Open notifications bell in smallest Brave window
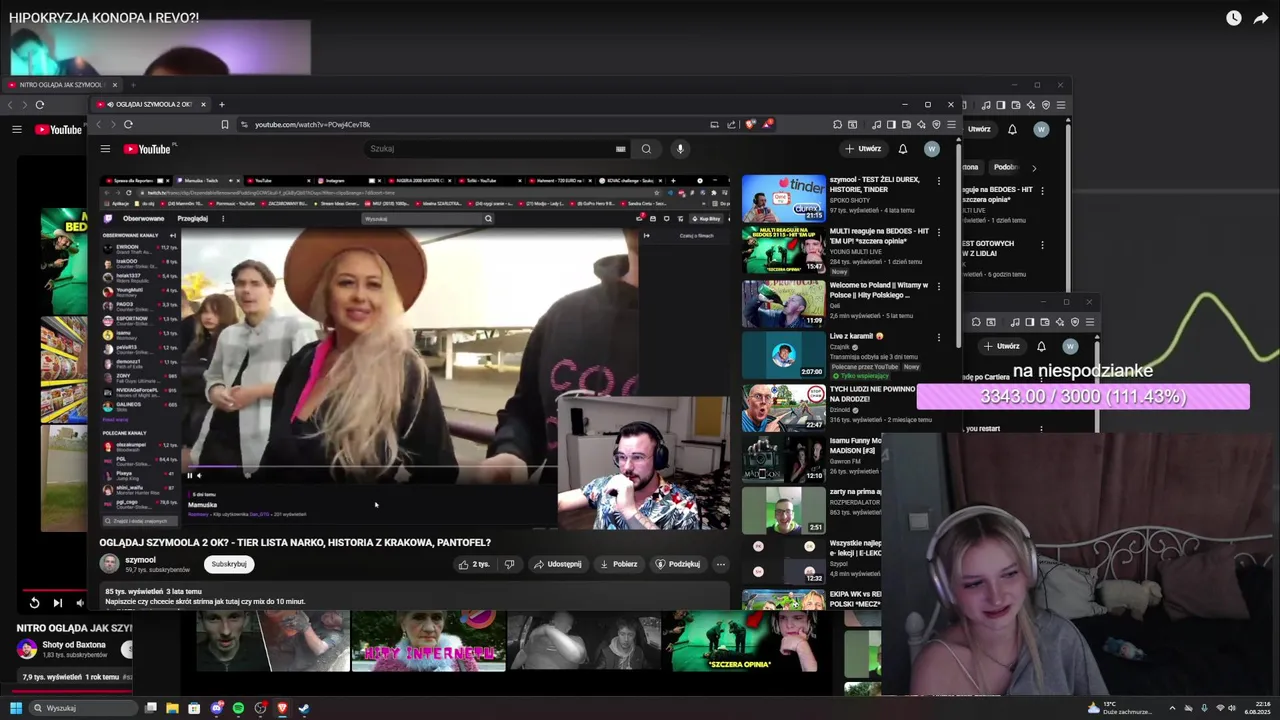The width and height of the screenshot is (1280, 720). pos(1041,346)
